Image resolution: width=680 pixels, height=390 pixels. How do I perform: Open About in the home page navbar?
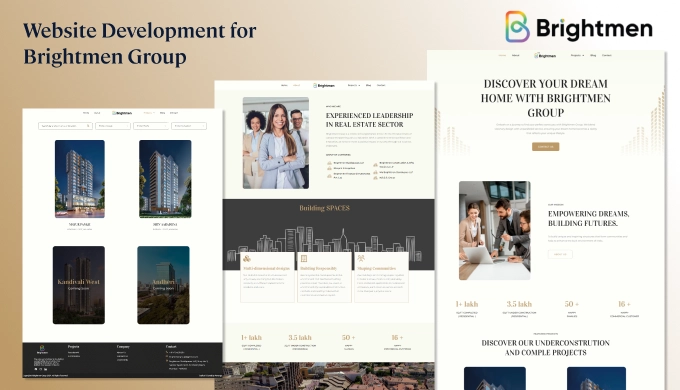[515, 56]
